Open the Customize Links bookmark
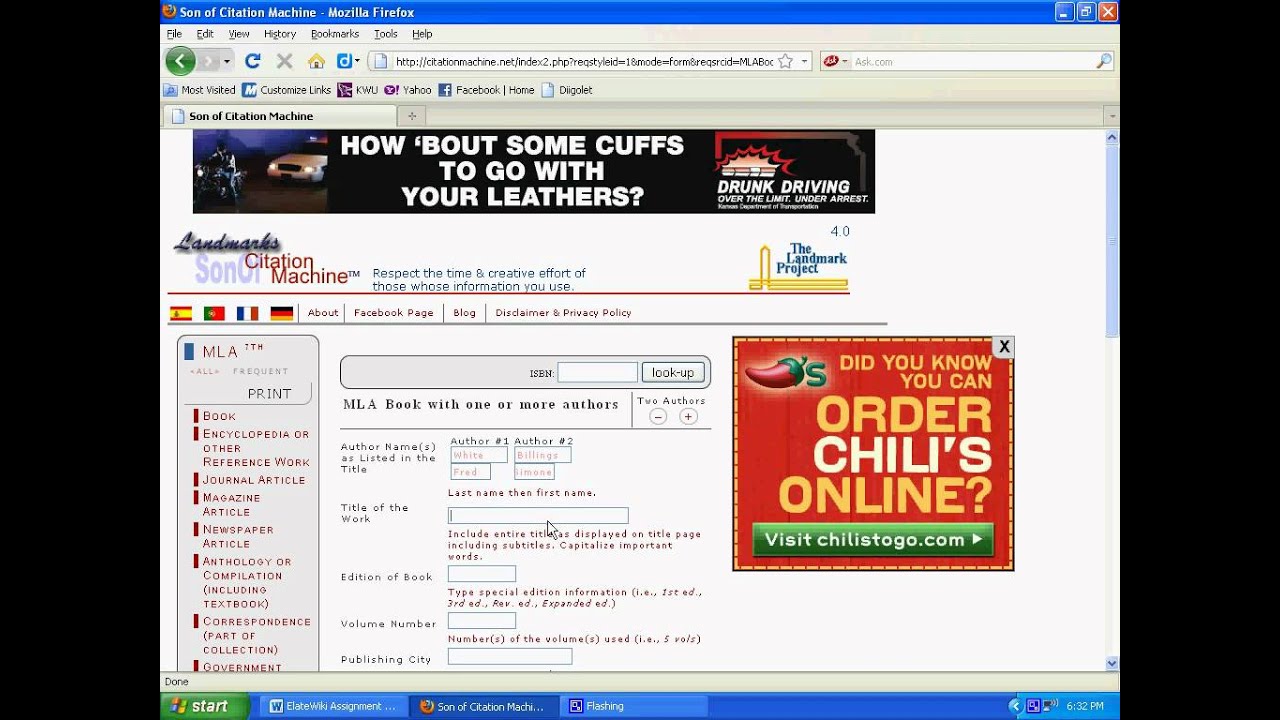The width and height of the screenshot is (1280, 720). (x=287, y=90)
